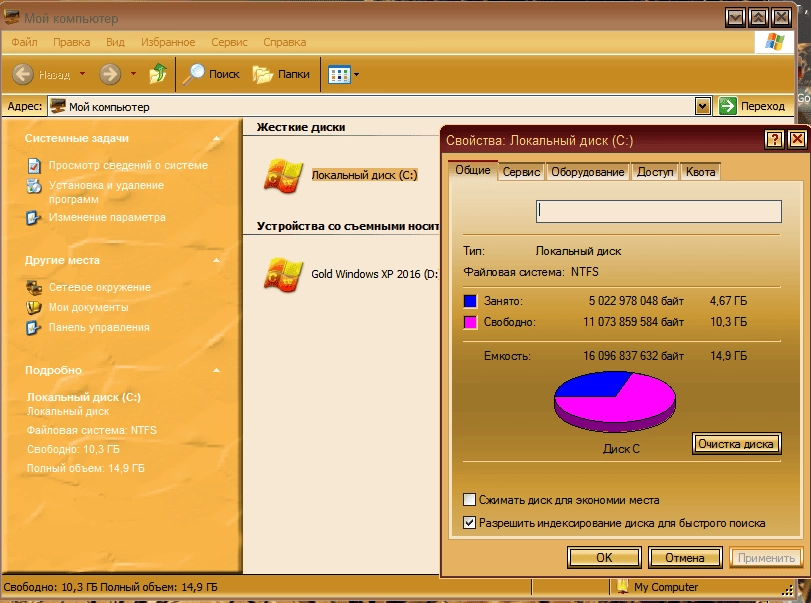811x603 pixels.
Task: Click the blue Занято color swatch
Action: (470, 301)
